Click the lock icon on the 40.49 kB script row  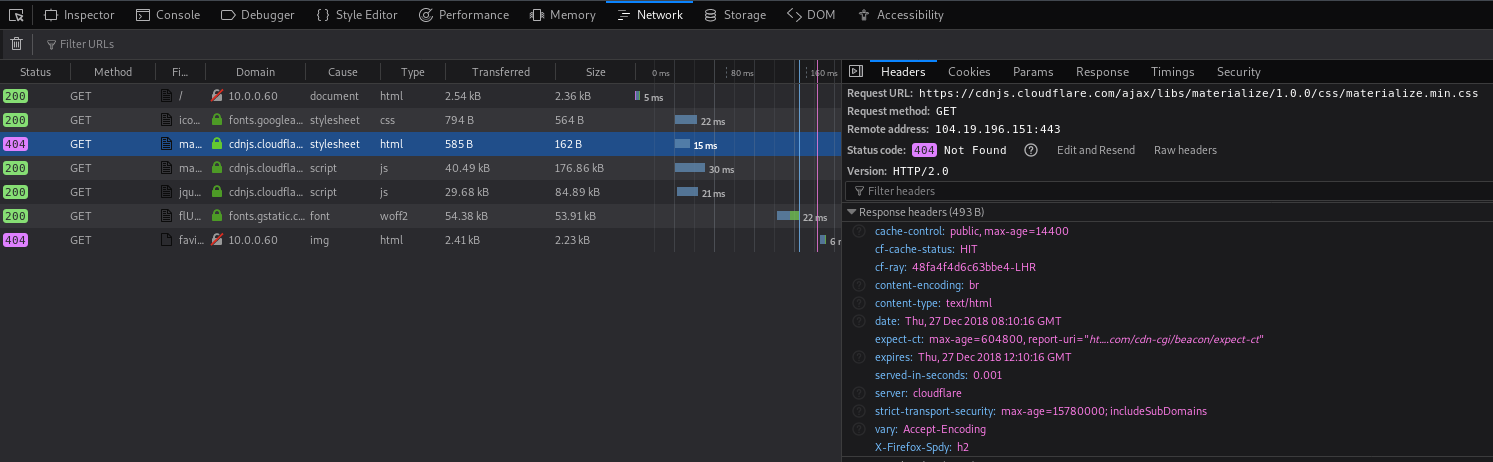coord(216,168)
